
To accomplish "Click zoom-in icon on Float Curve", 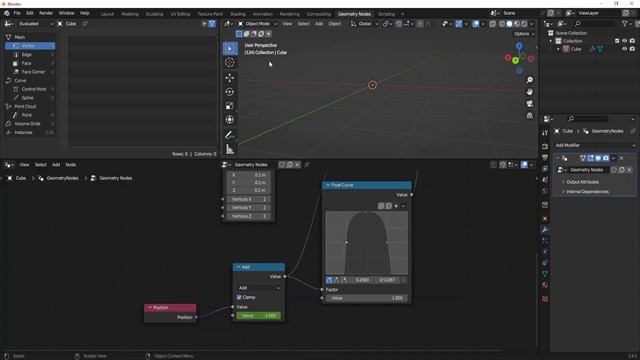I will 381,206.
